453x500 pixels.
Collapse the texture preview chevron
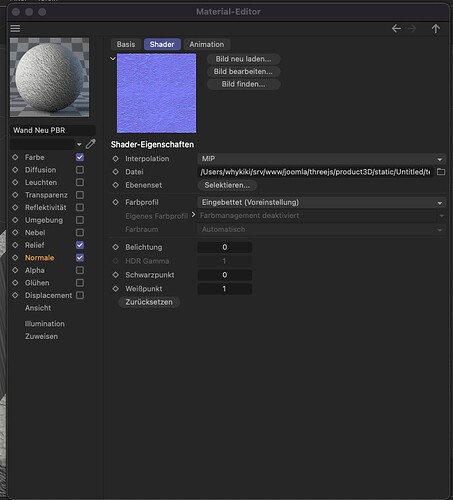click(x=113, y=59)
